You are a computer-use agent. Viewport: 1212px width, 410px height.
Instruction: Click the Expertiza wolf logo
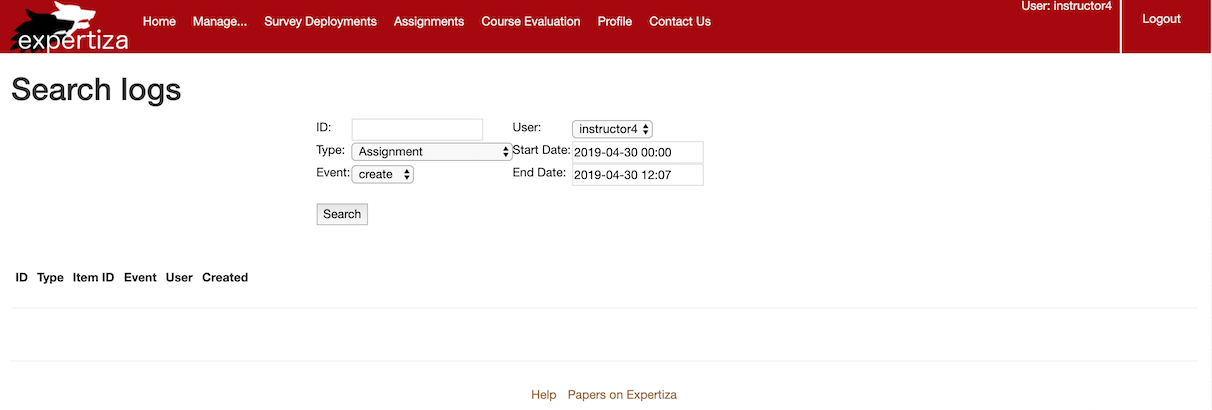click(x=66, y=27)
